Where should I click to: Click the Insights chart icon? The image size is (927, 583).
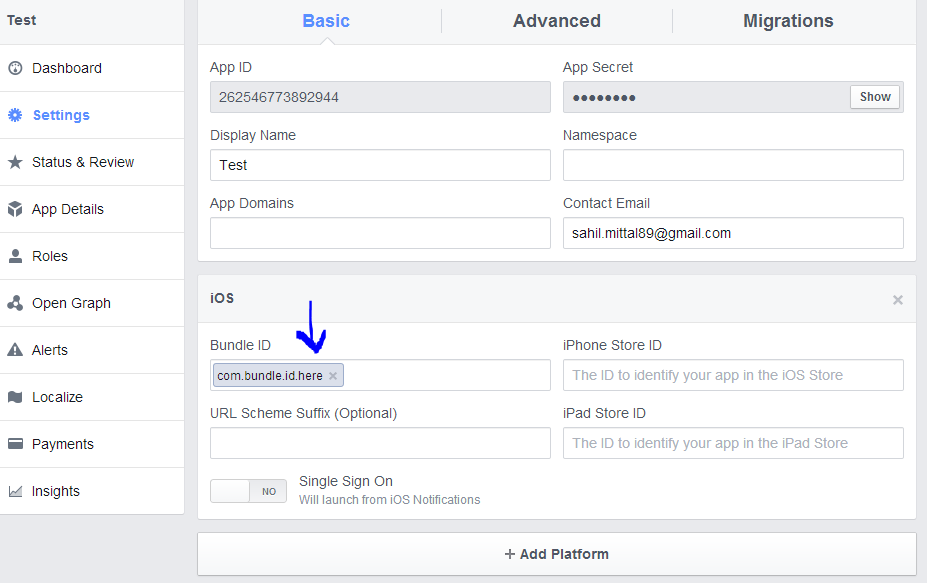[15, 491]
